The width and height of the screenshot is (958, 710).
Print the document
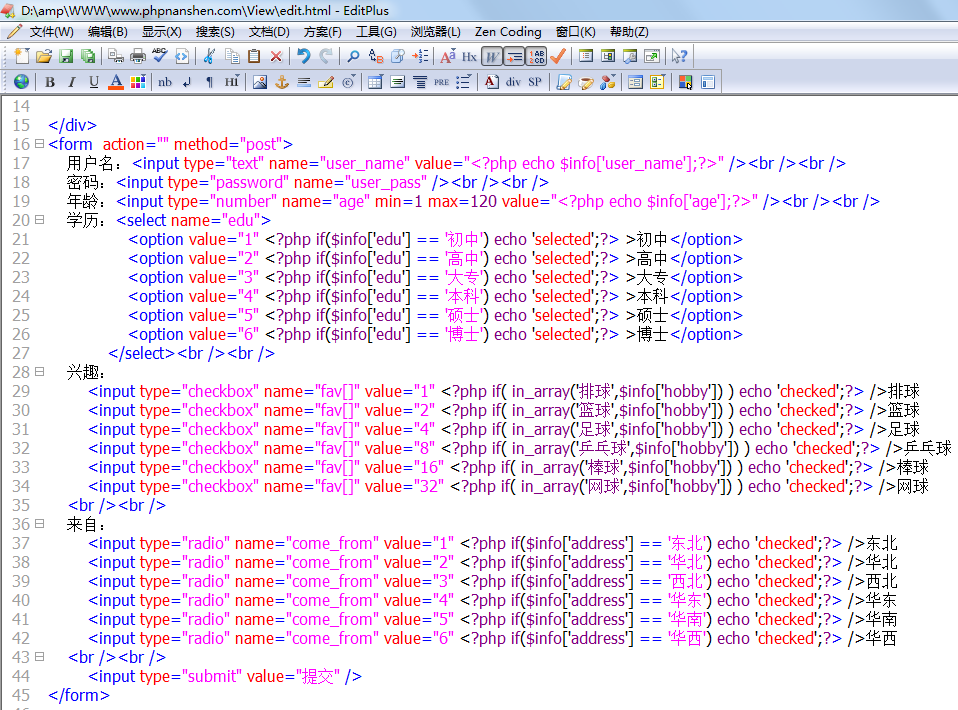(x=138, y=56)
